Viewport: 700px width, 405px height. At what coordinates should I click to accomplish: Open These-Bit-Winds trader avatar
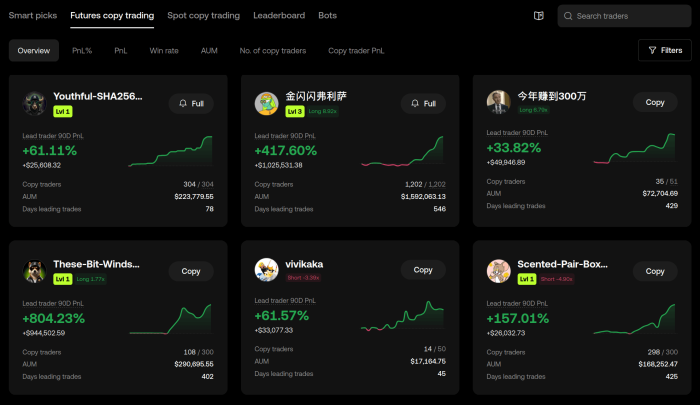coord(34,271)
